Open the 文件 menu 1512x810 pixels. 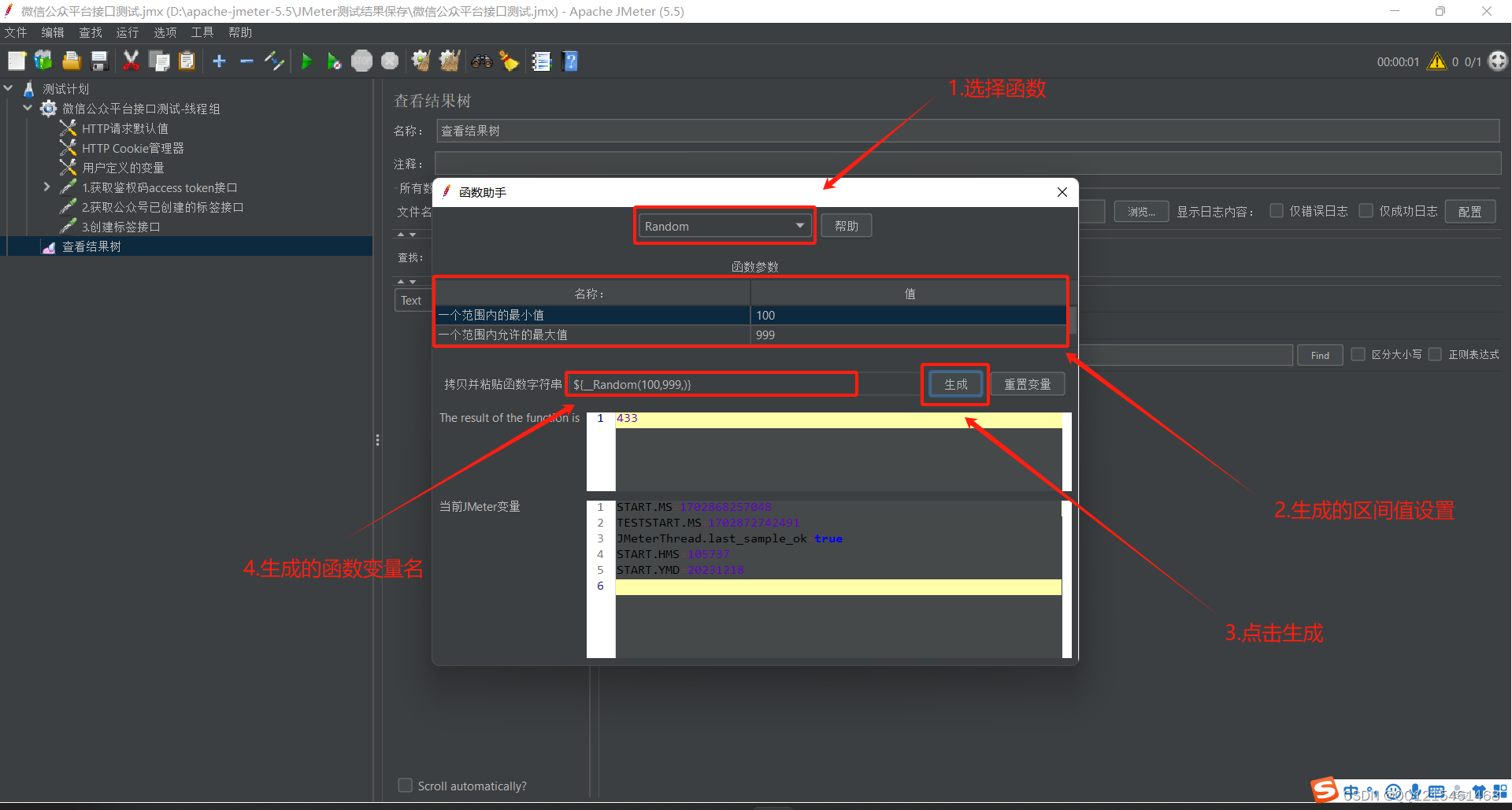(16, 32)
